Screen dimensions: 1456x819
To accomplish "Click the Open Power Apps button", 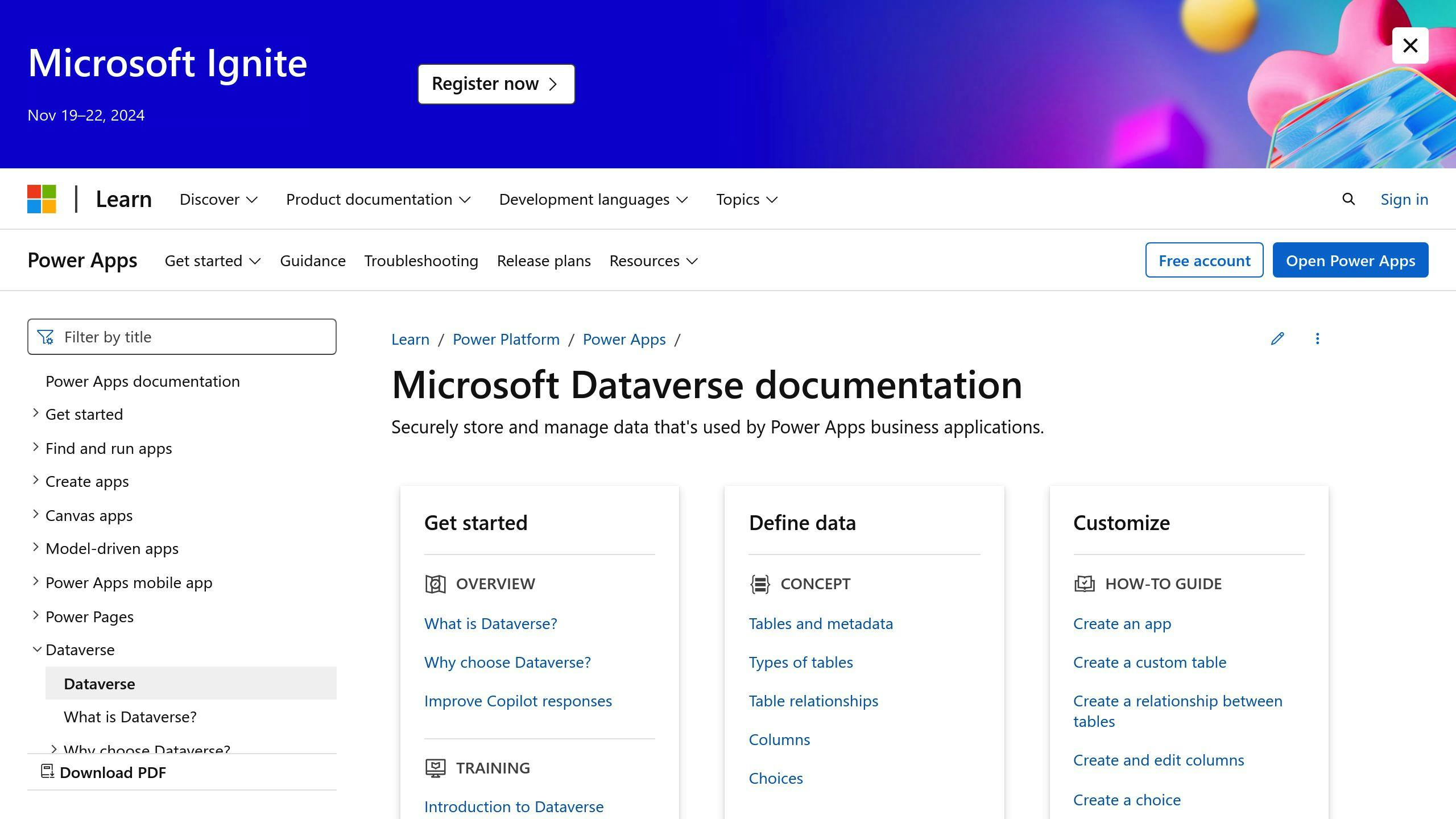I will (1350, 260).
